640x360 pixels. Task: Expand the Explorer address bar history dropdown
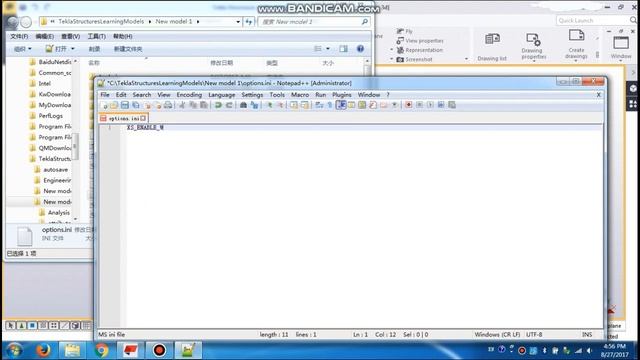[x=238, y=22]
